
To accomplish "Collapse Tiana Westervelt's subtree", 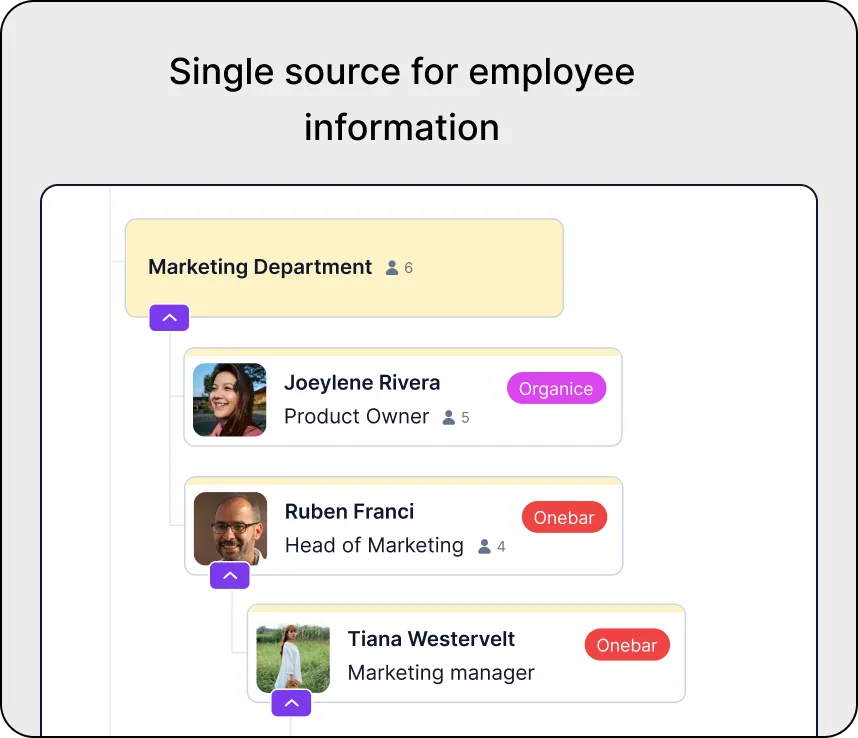I will coord(291,703).
